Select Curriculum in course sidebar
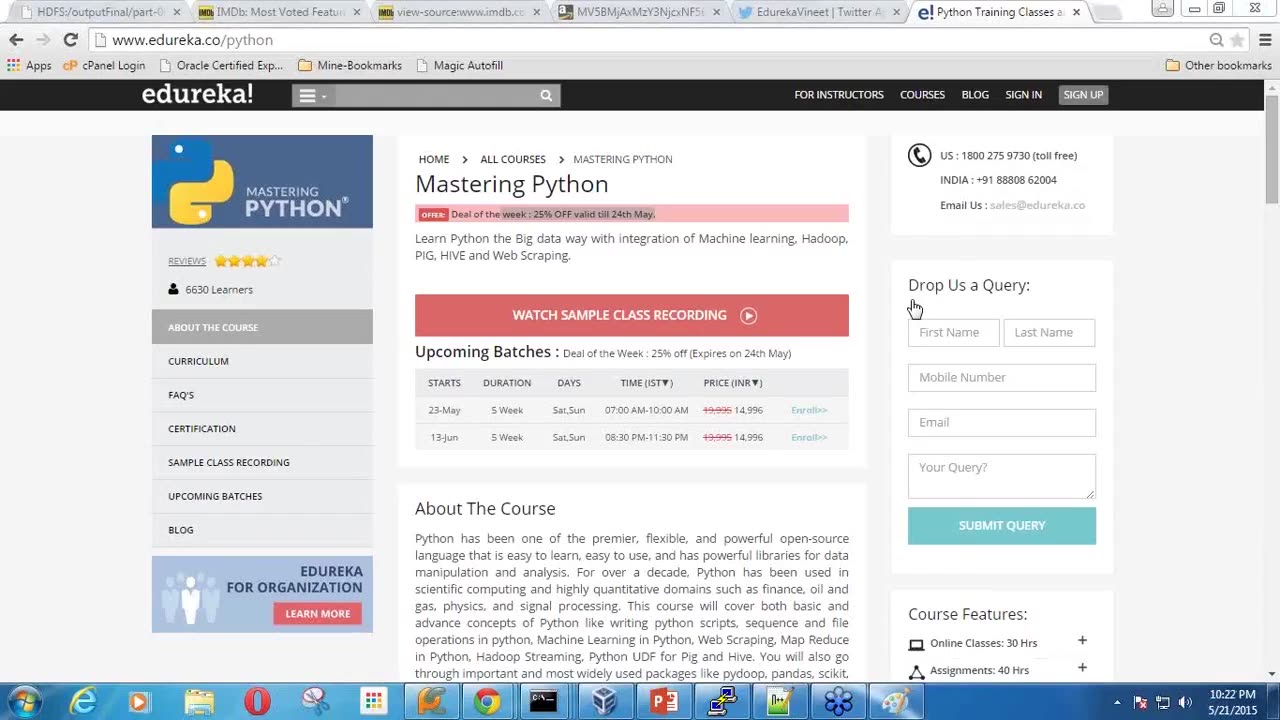The image size is (1280, 720). click(262, 361)
